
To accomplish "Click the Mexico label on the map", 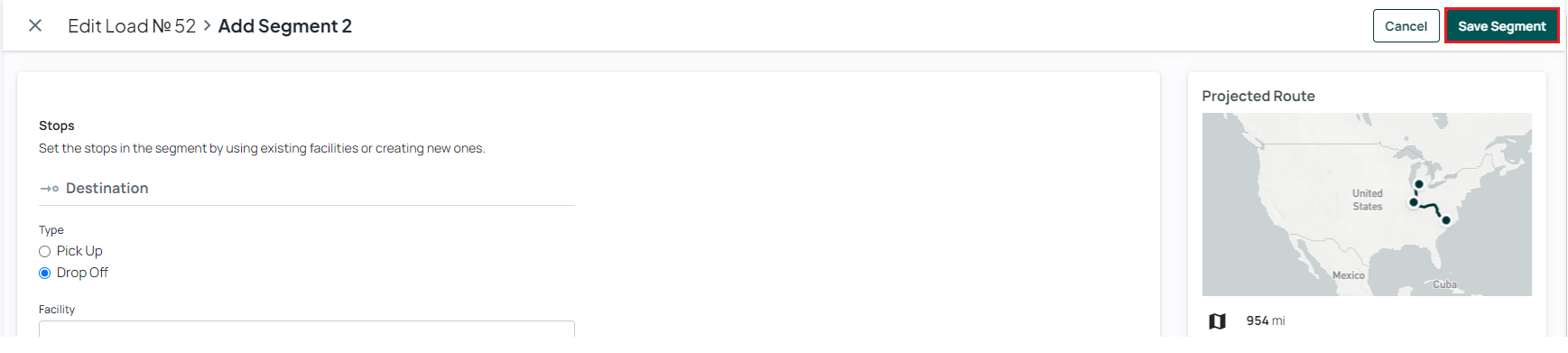I will (1349, 275).
